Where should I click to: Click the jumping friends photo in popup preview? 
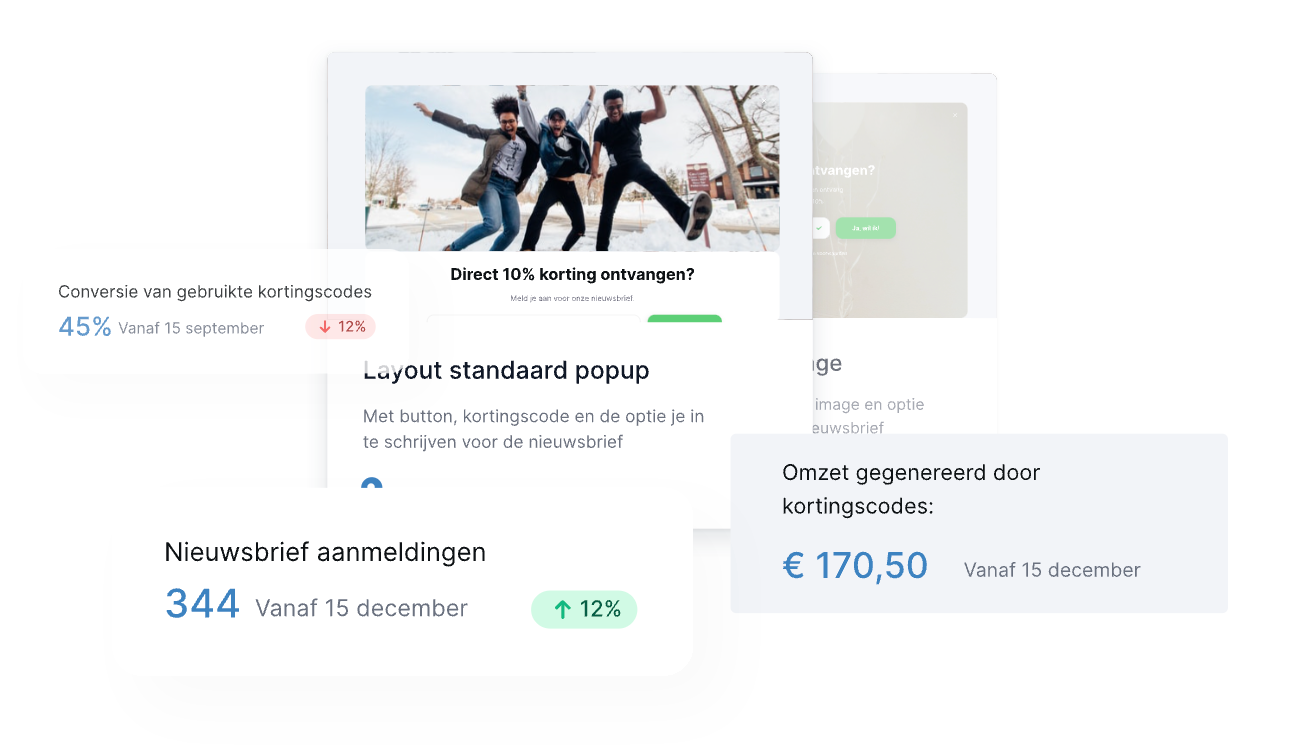point(572,168)
